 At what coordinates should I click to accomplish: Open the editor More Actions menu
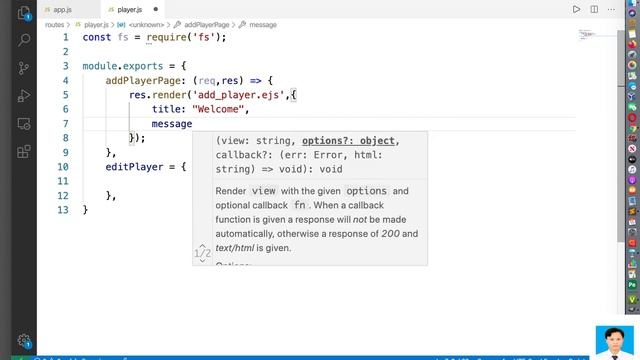(x=611, y=9)
